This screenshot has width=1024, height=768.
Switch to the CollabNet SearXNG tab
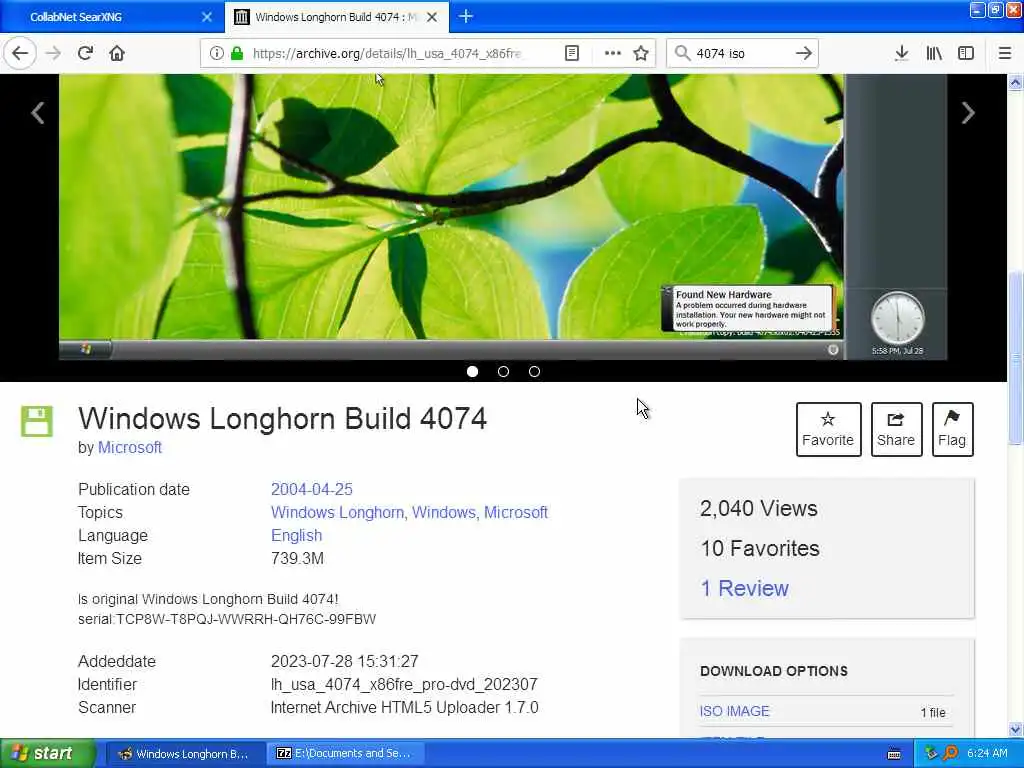click(111, 17)
